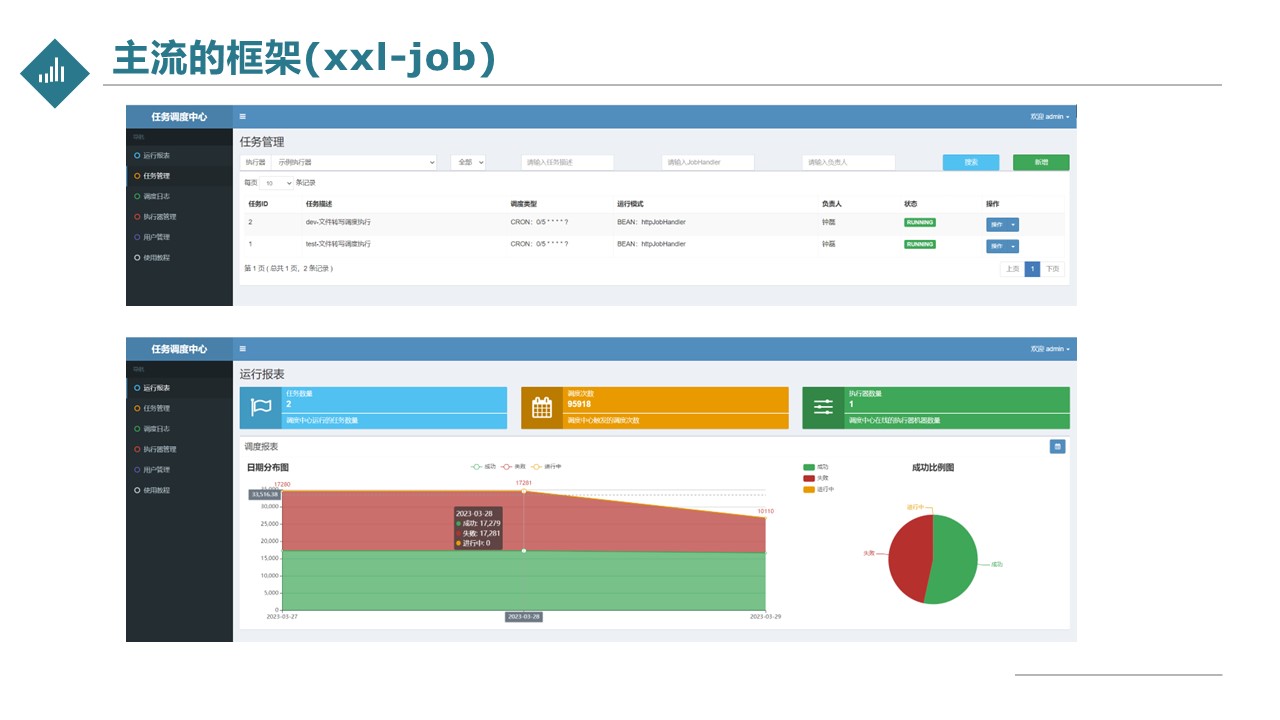Screen dimensions: 1280x720
Task: Expand 欢迎 admin menu in the top panel
Action: pos(1050,117)
